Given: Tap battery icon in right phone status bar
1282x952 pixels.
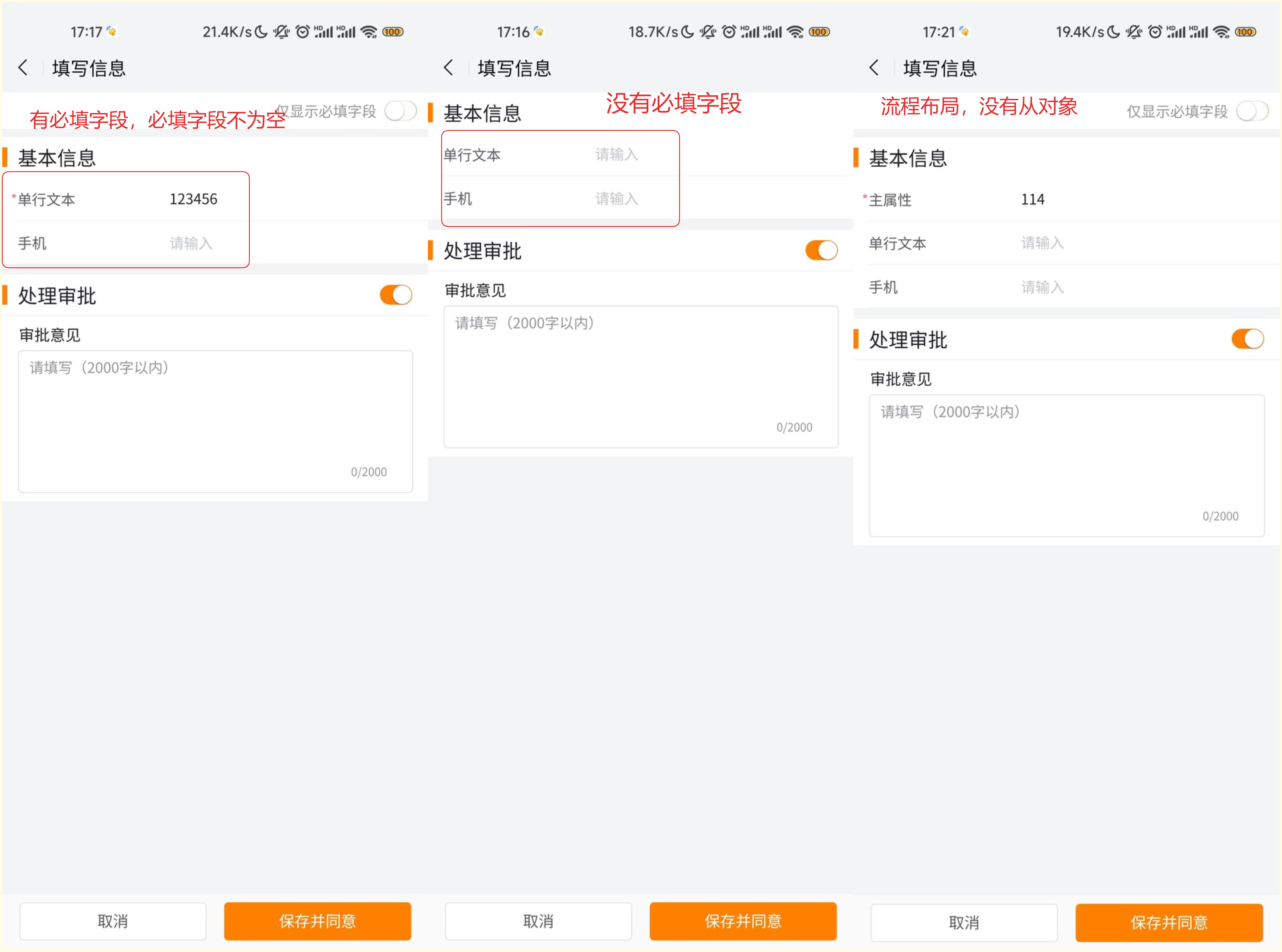Looking at the screenshot, I should pyautogui.click(x=1245, y=32).
